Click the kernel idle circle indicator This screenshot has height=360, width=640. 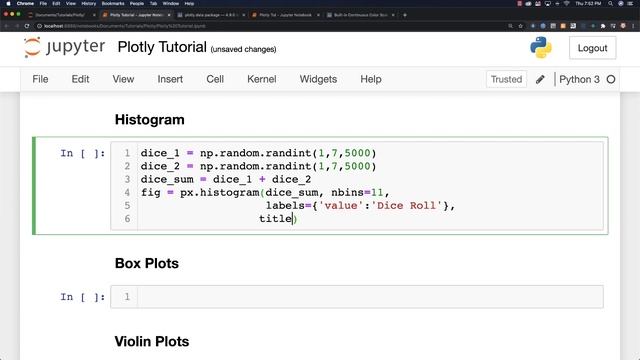(611, 79)
